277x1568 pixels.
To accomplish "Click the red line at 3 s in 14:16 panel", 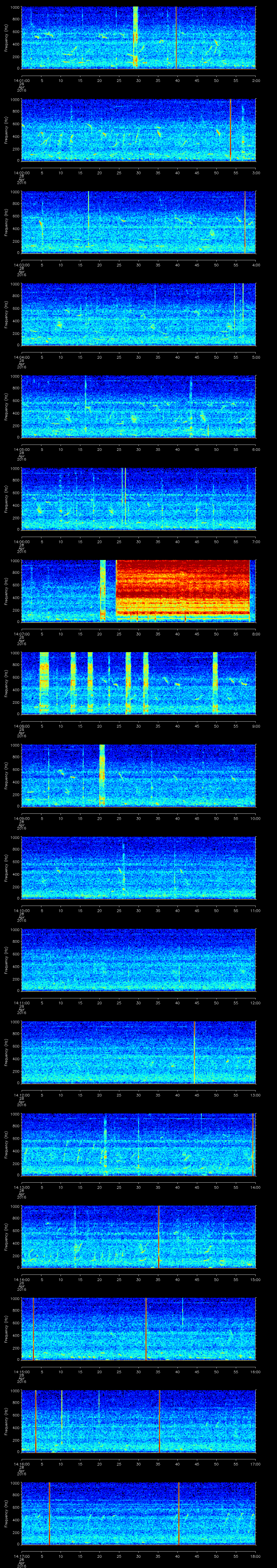I will tap(35, 1421).
